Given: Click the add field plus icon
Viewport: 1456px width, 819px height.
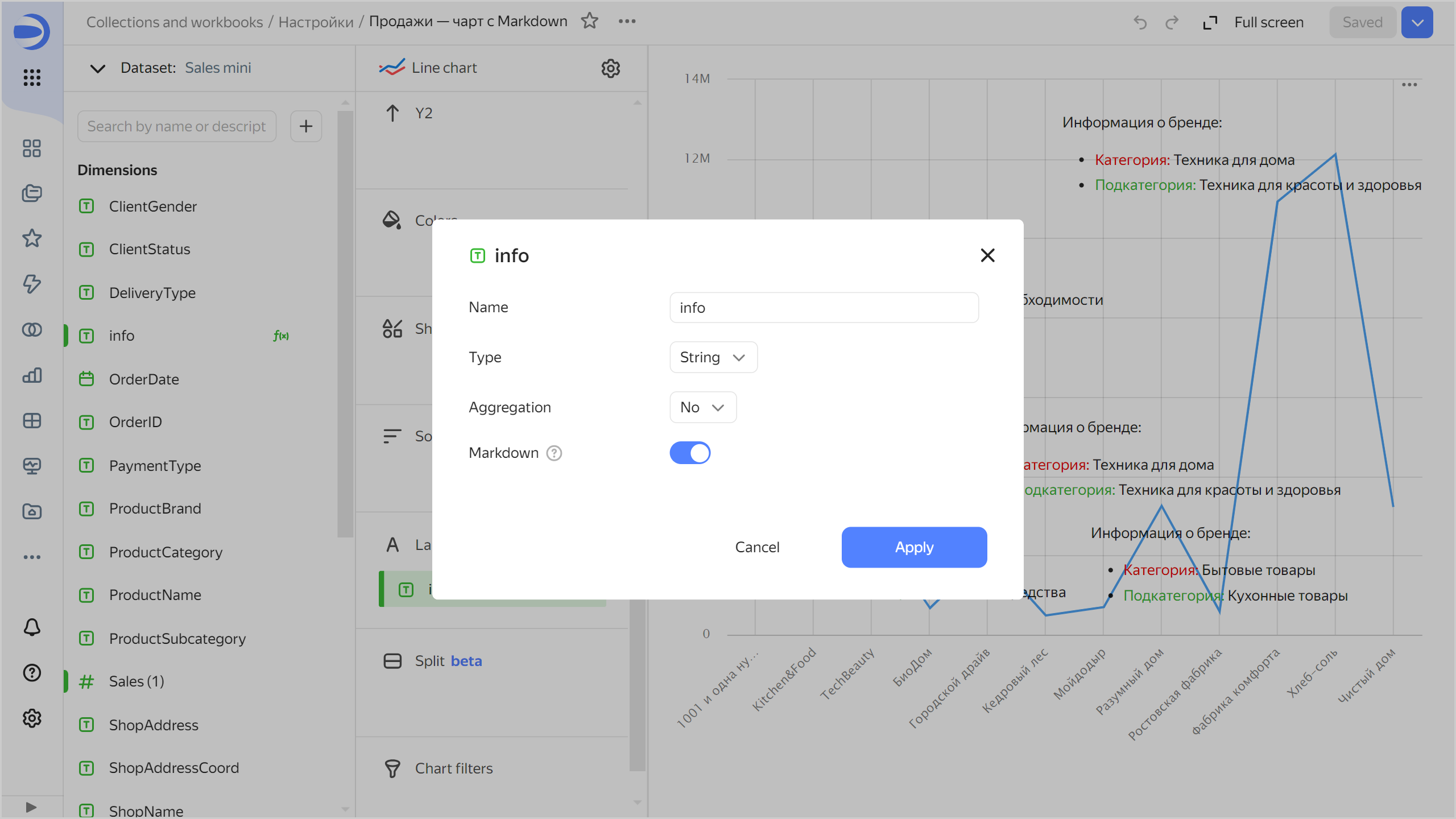Looking at the screenshot, I should [306, 126].
